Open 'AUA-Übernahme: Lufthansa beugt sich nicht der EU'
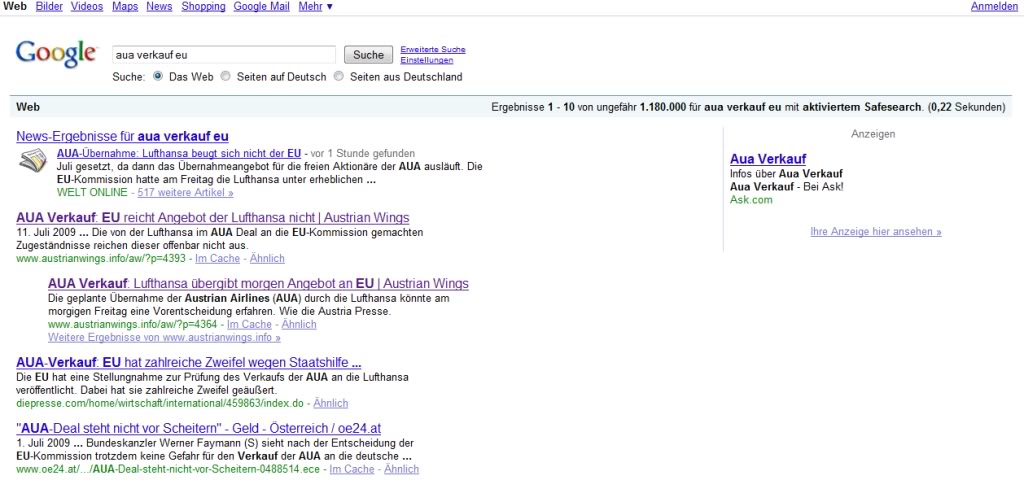The width and height of the screenshot is (1024, 480). coord(179,154)
